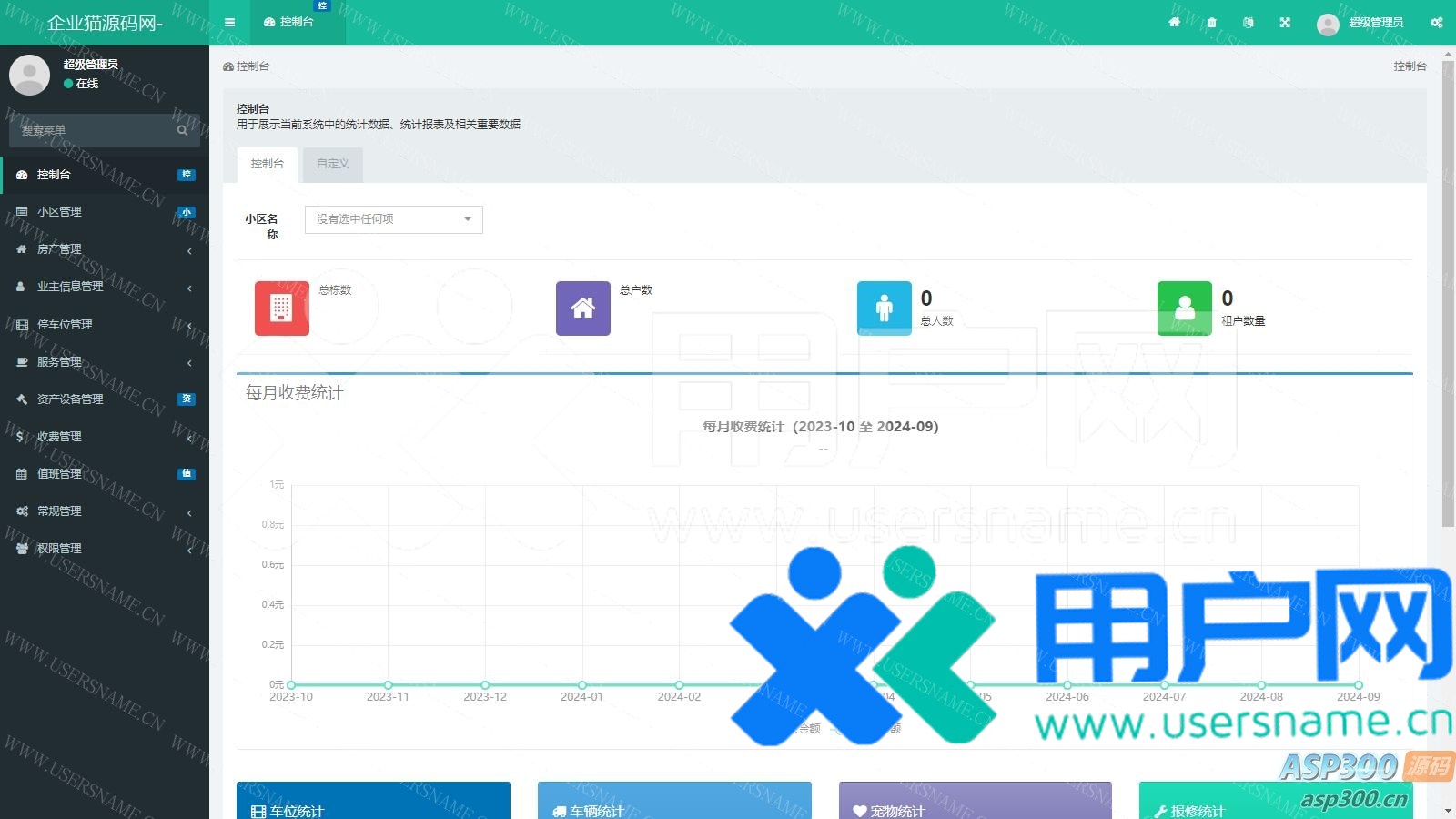Expand the 房产管理 sidebar menu

coord(105,249)
